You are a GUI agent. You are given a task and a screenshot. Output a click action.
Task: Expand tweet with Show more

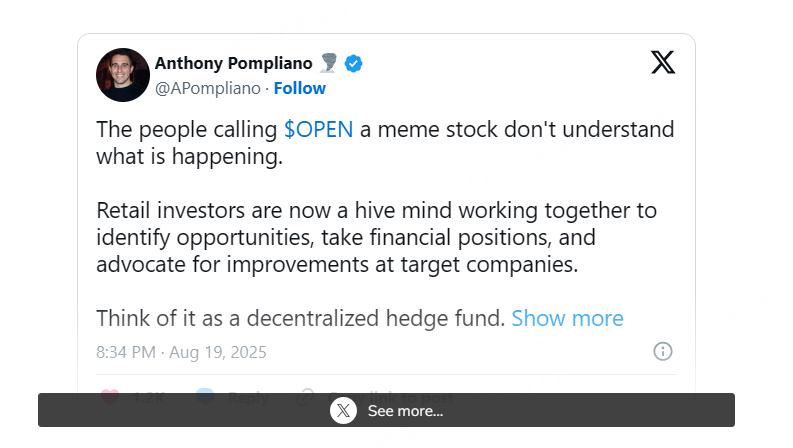click(567, 318)
